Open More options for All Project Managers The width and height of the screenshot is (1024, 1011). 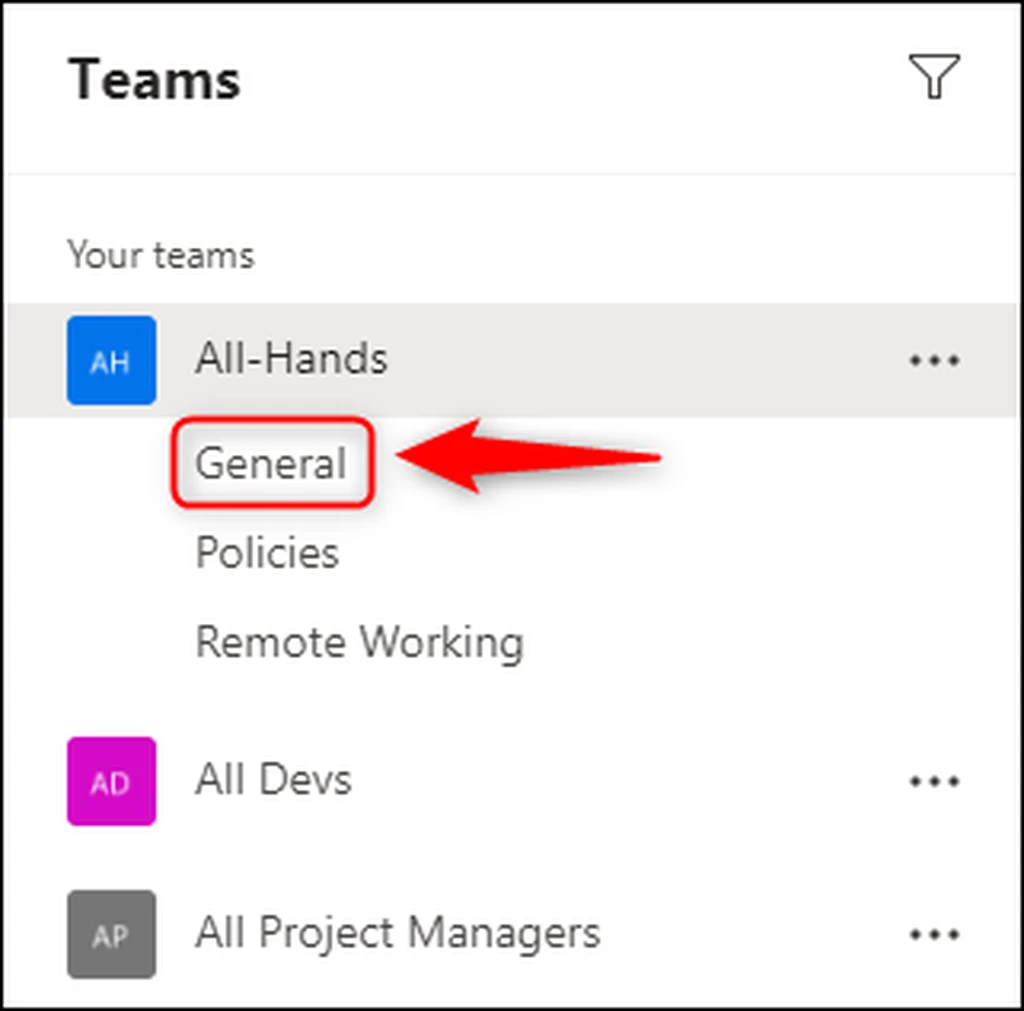pyautogui.click(x=935, y=935)
